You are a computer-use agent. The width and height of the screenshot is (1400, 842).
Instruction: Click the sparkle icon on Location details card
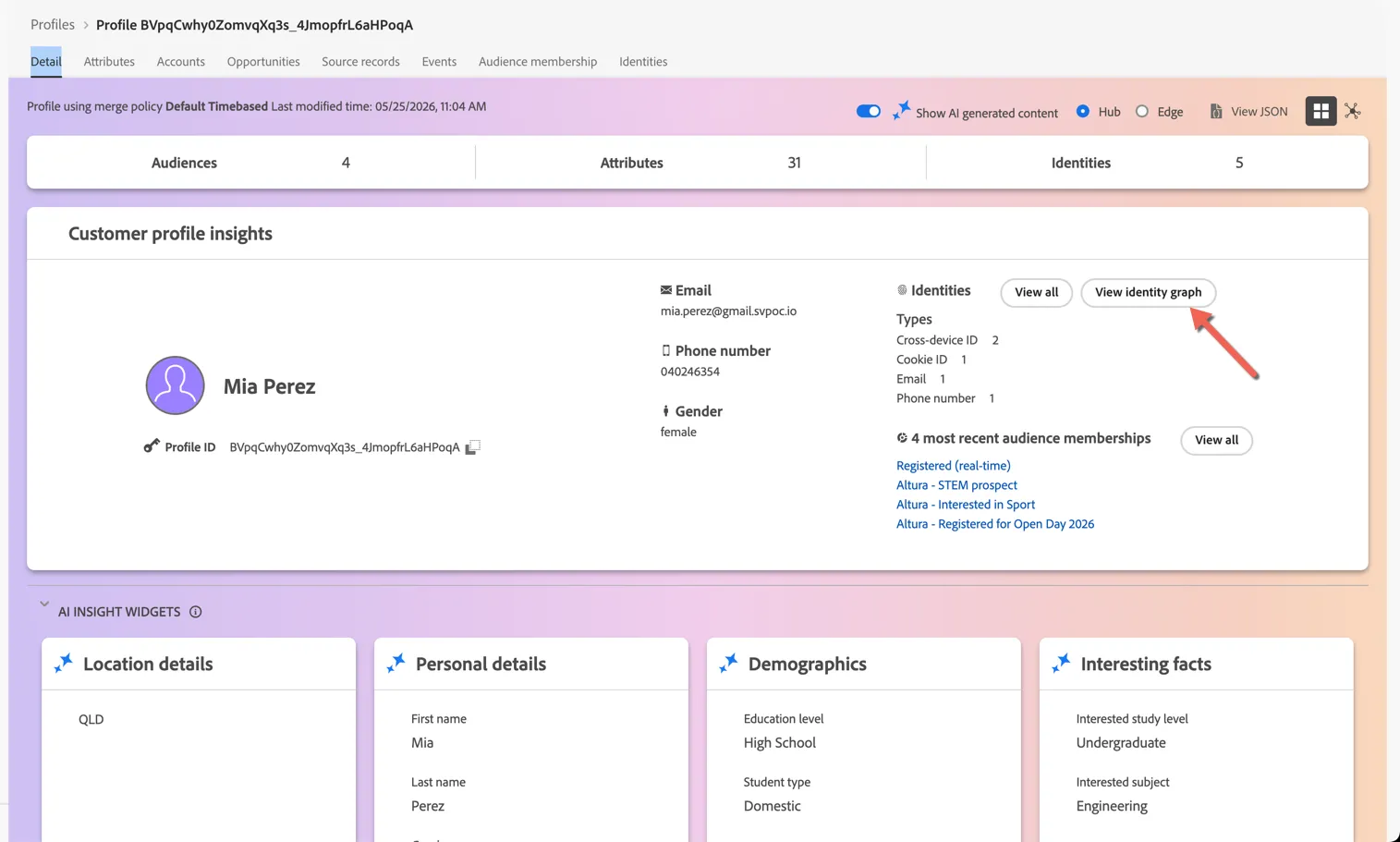click(x=64, y=663)
